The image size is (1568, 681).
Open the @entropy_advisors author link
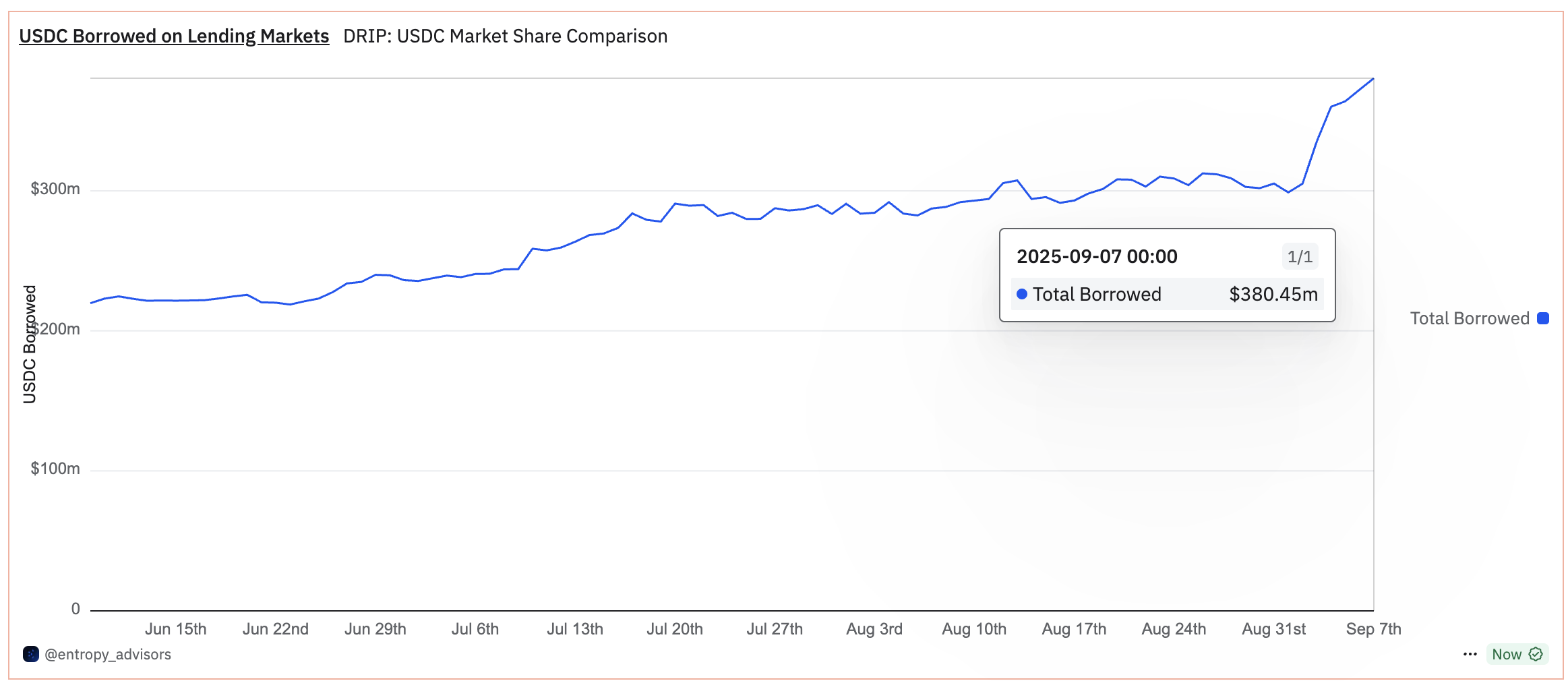pyautogui.click(x=108, y=654)
